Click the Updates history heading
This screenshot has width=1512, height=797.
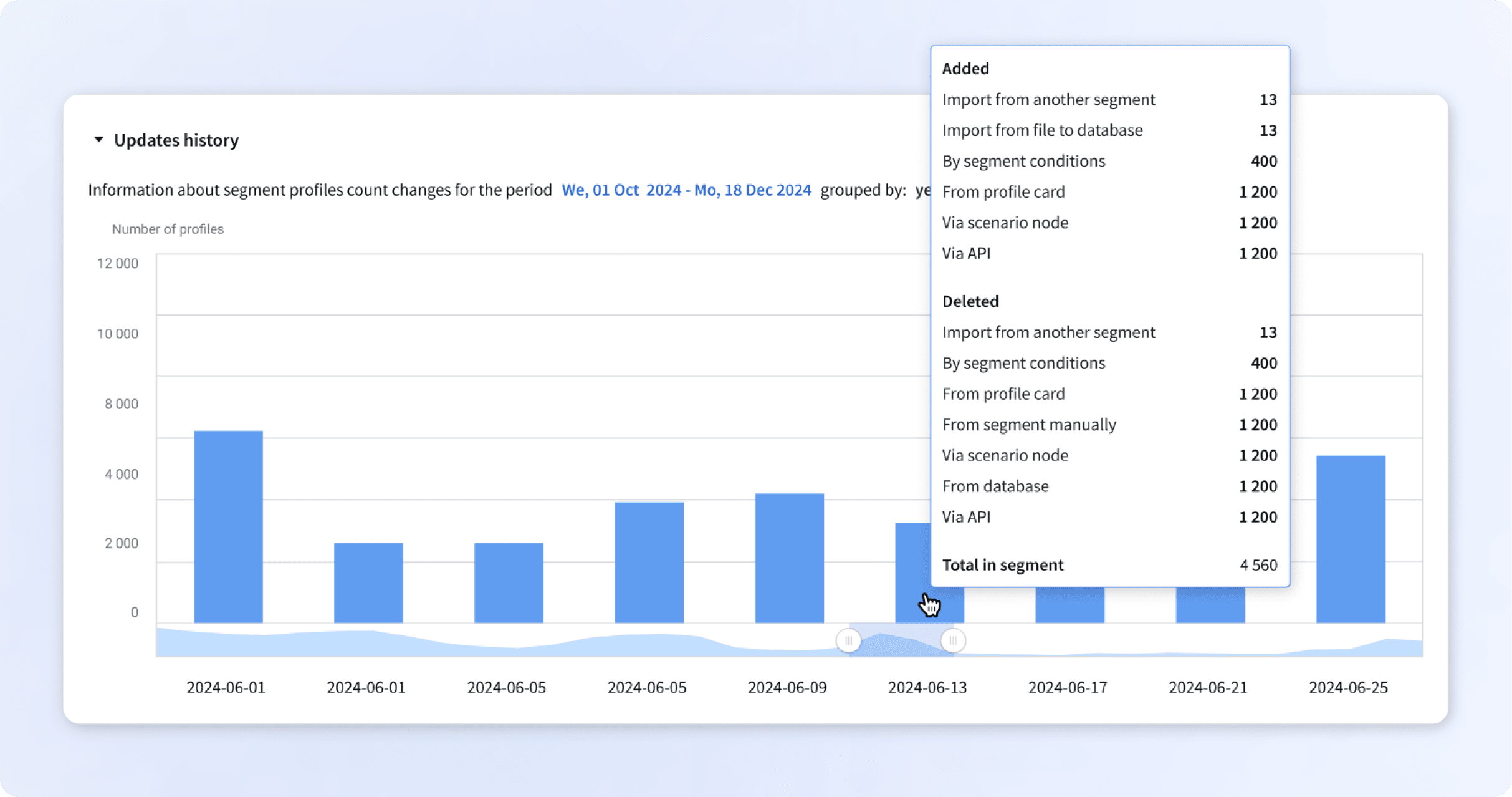pyautogui.click(x=176, y=140)
